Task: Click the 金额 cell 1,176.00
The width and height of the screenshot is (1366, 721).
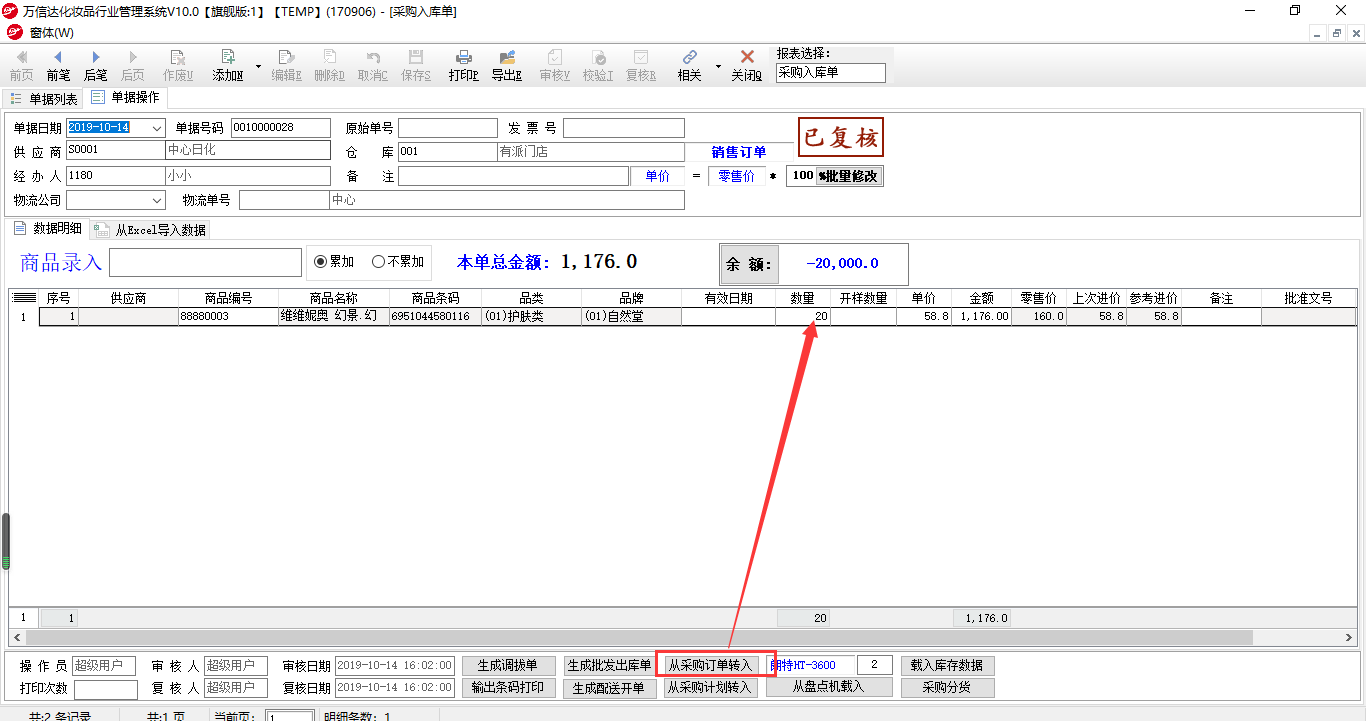Action: pos(982,316)
